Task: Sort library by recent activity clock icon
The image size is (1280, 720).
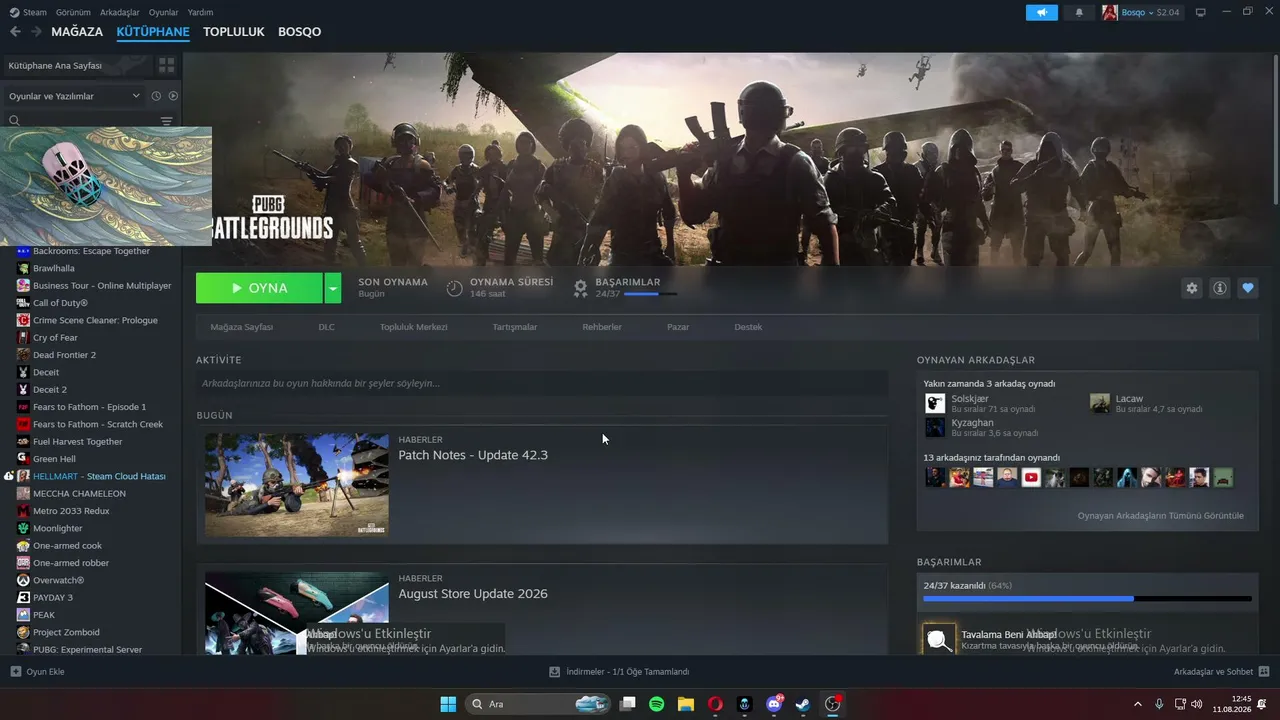Action: 156,96
